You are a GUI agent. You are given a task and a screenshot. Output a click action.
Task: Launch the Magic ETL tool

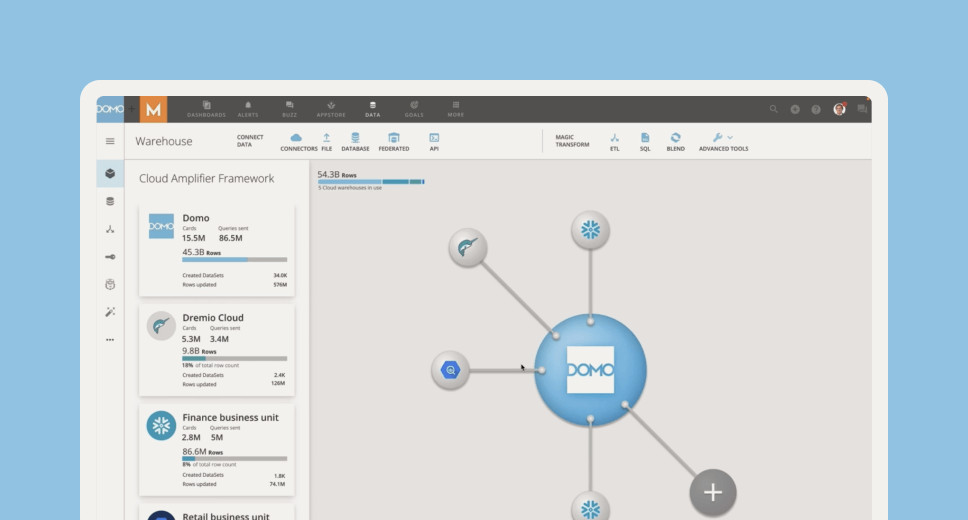(x=615, y=138)
